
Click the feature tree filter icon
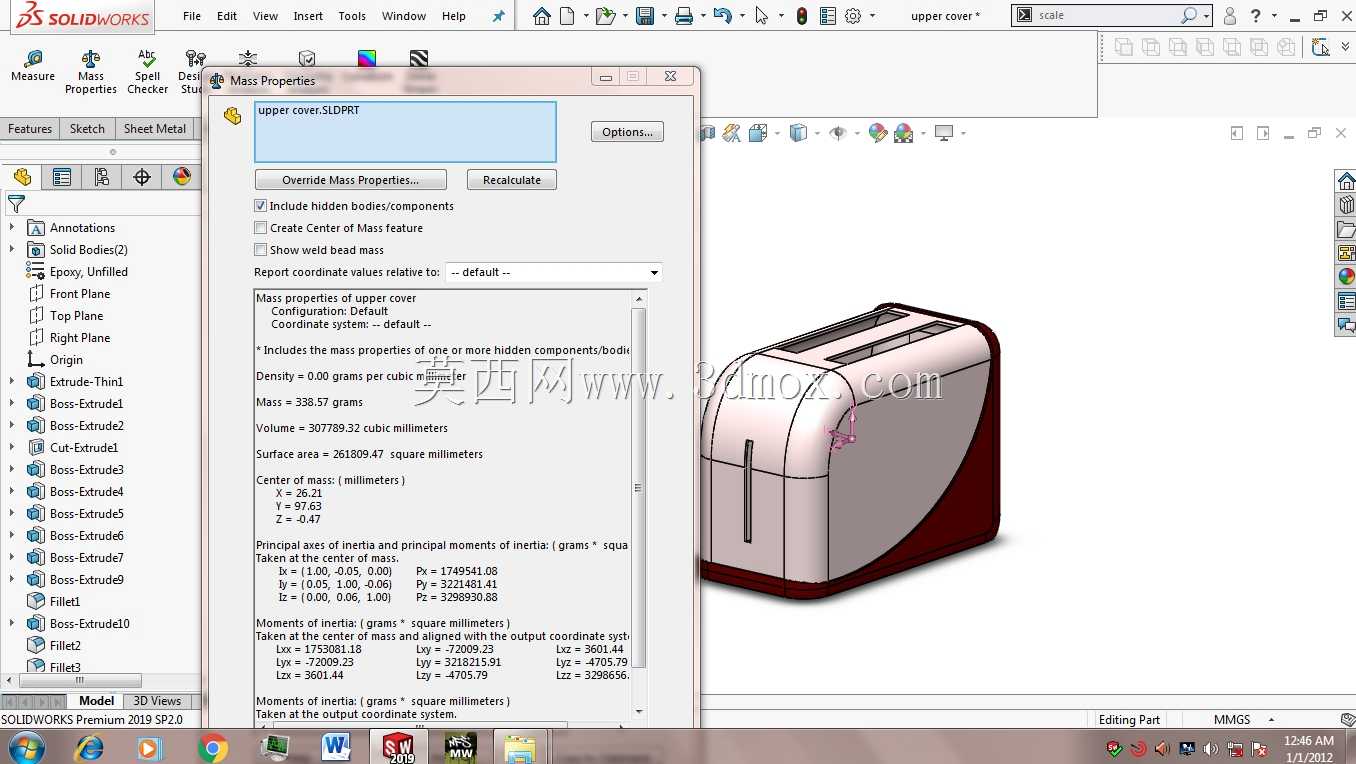(x=16, y=204)
